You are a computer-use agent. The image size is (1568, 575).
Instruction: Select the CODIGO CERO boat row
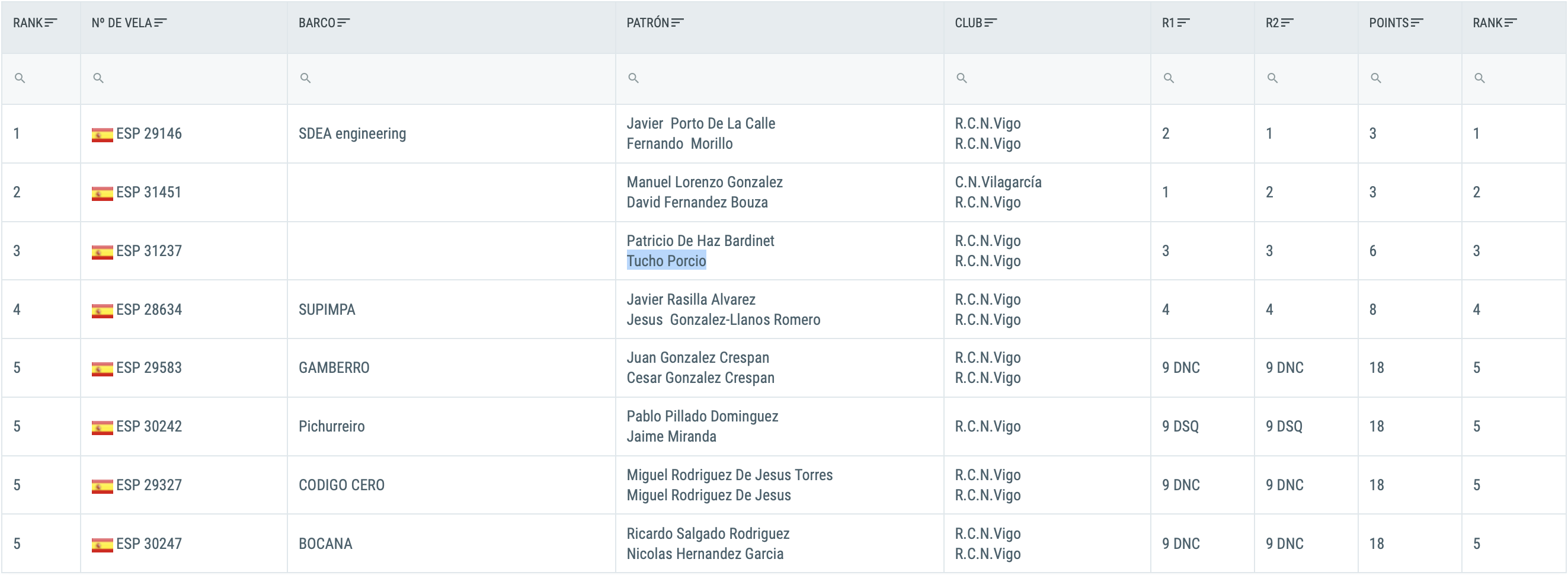click(784, 485)
